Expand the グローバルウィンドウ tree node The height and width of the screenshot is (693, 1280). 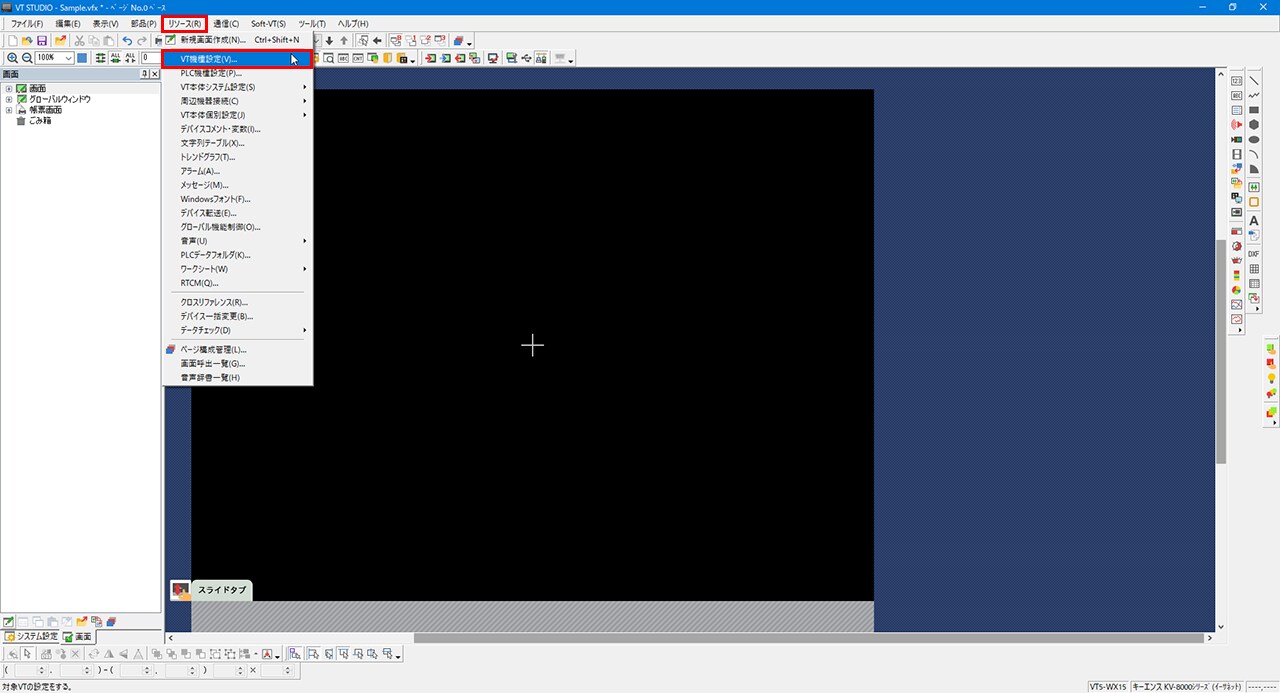click(x=9, y=100)
